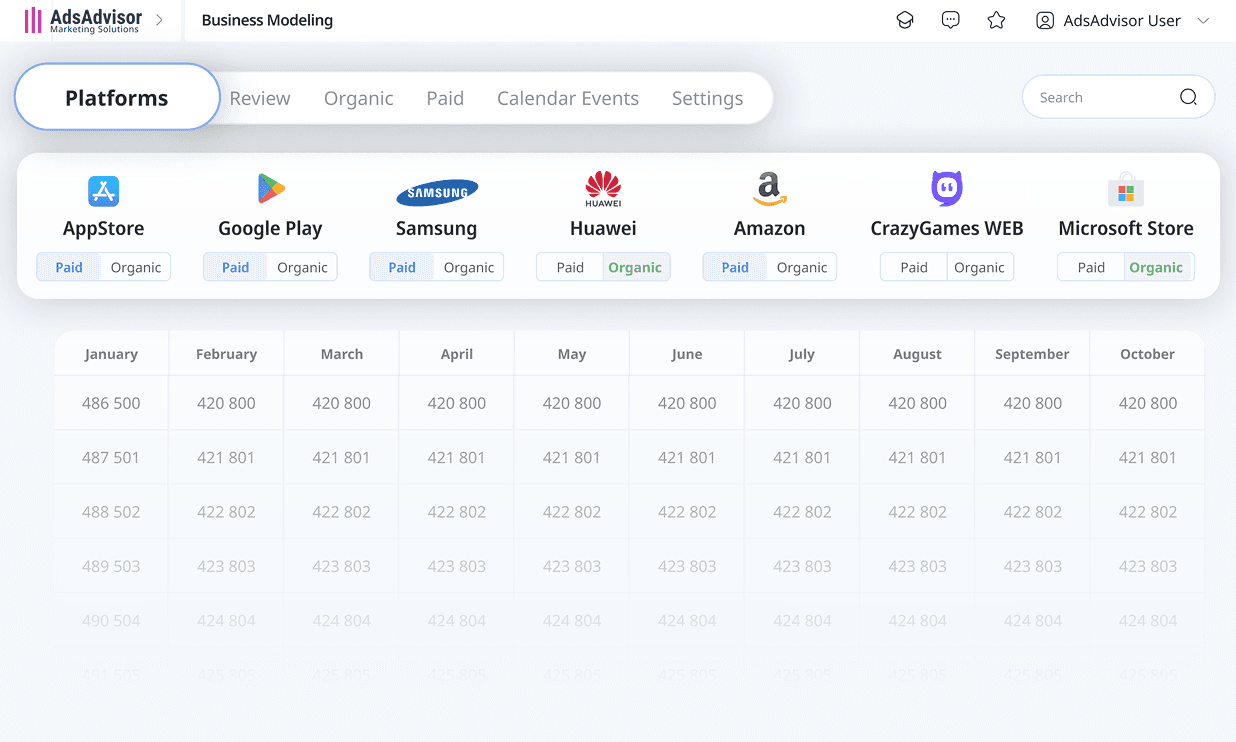1236x742 pixels.
Task: Click the May column header
Action: coord(572,354)
